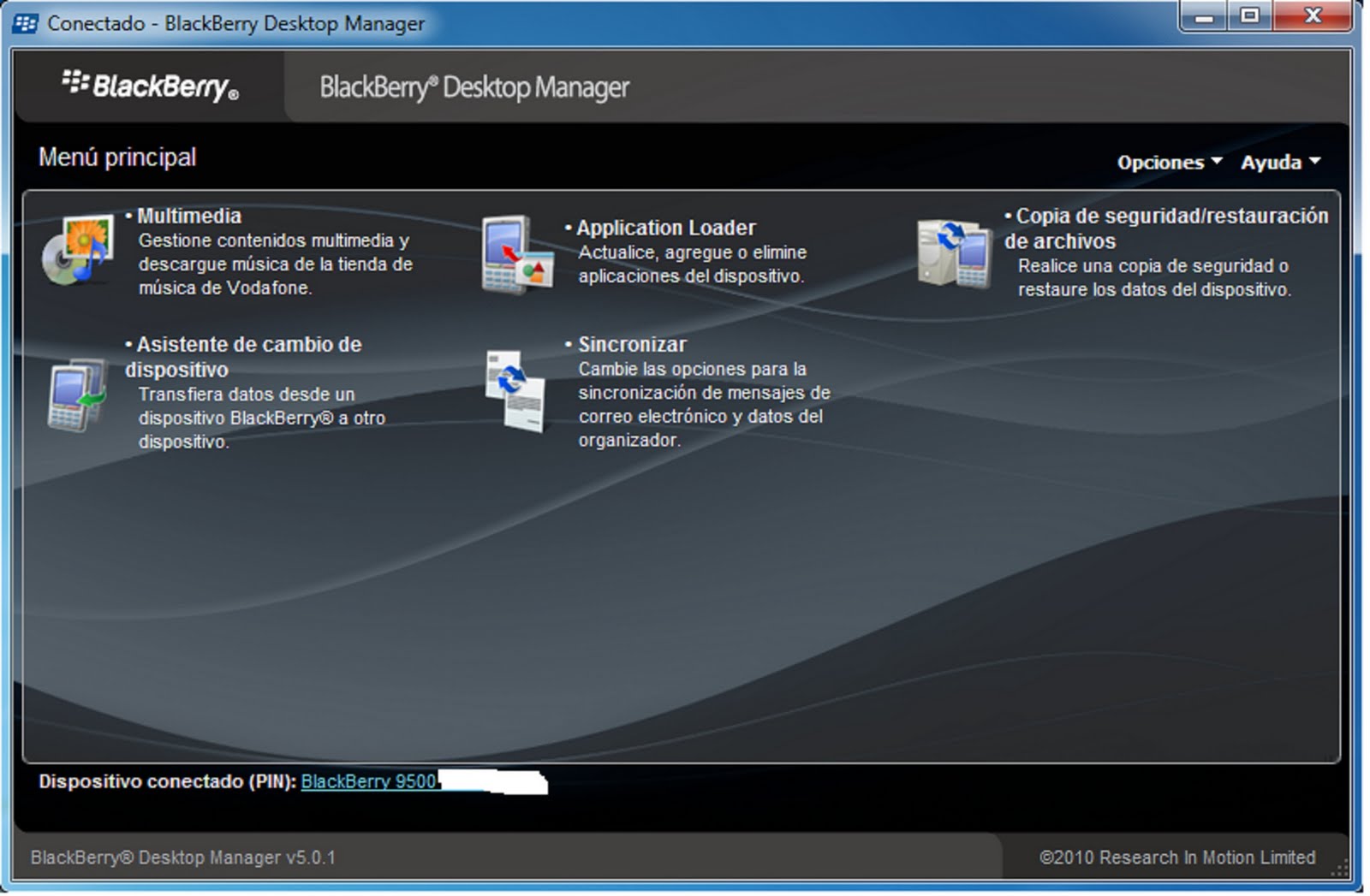Open the Sincronizar section heading
The width and height of the screenshot is (1370, 896).
(632, 344)
